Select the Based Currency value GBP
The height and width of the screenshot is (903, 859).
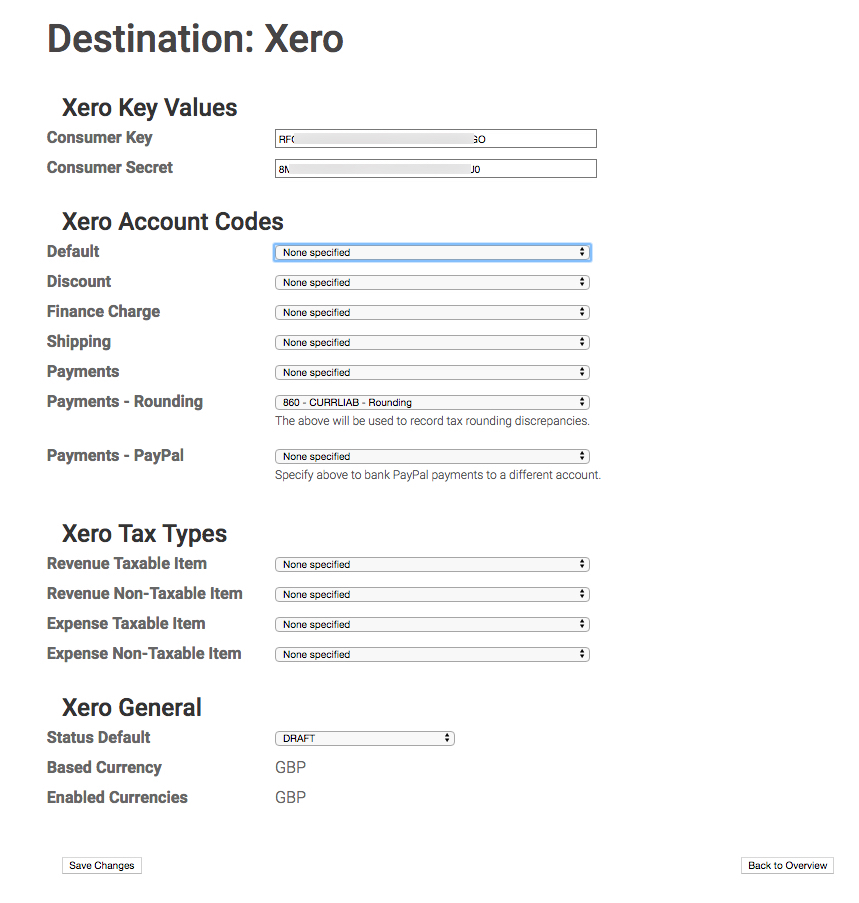click(x=291, y=768)
